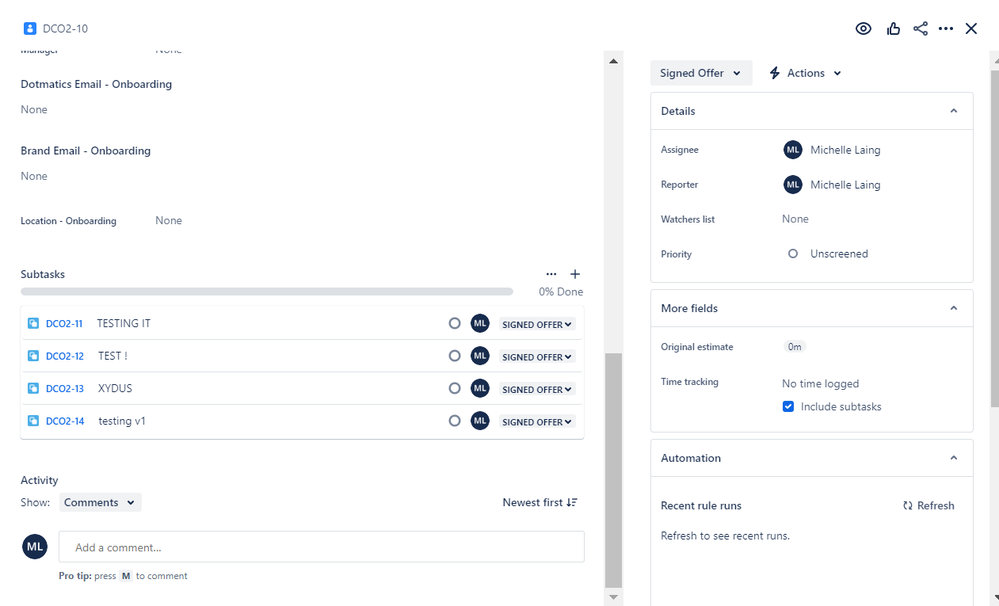Click the subtasks progress bar

[266, 292]
